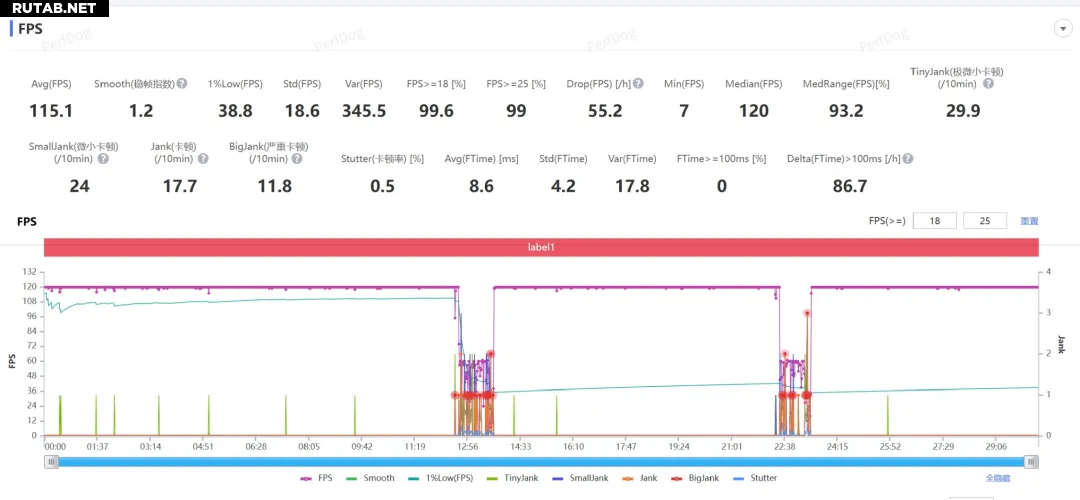Image resolution: width=1080 pixels, height=500 pixels.
Task: Click help icon beside Drop(FPS) [/h]
Action: pos(638,84)
